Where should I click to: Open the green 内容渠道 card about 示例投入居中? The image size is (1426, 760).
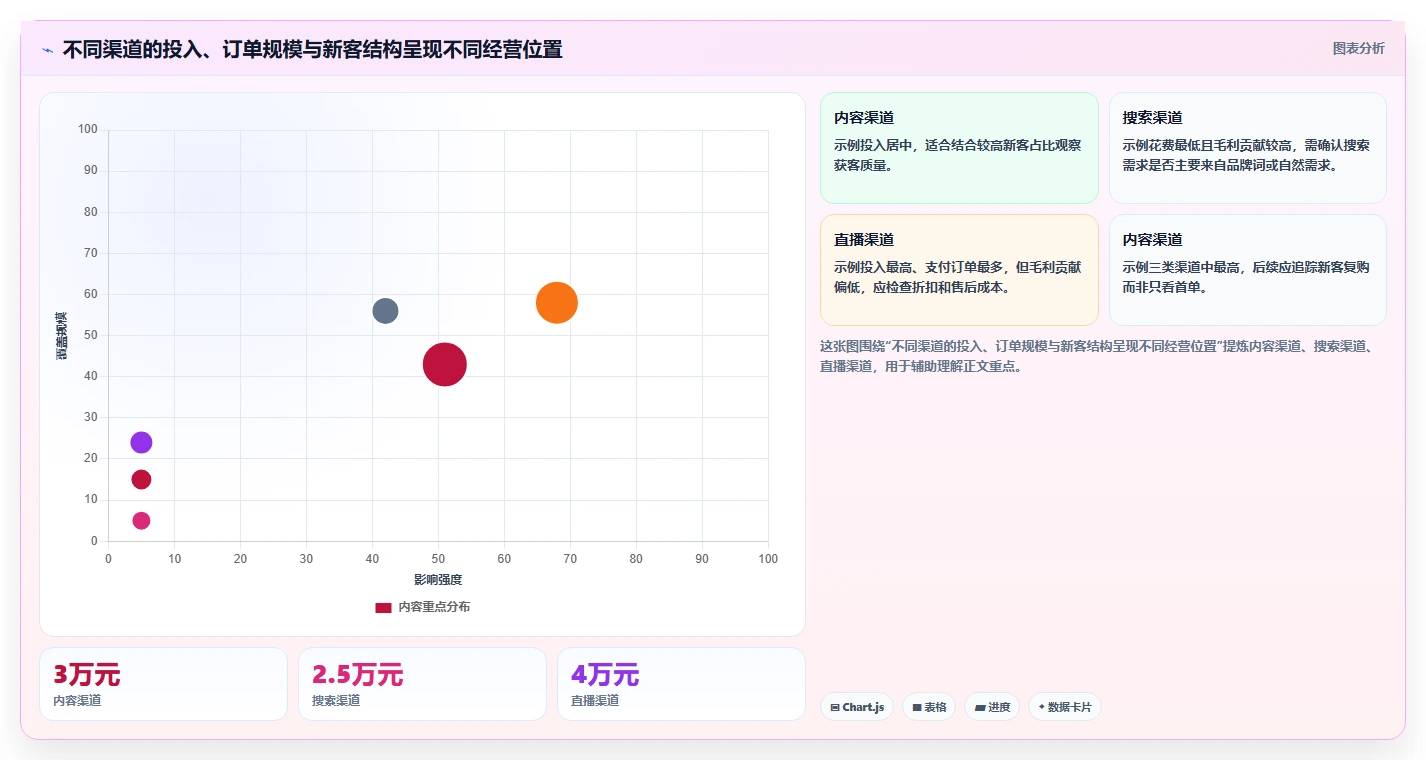click(x=959, y=148)
